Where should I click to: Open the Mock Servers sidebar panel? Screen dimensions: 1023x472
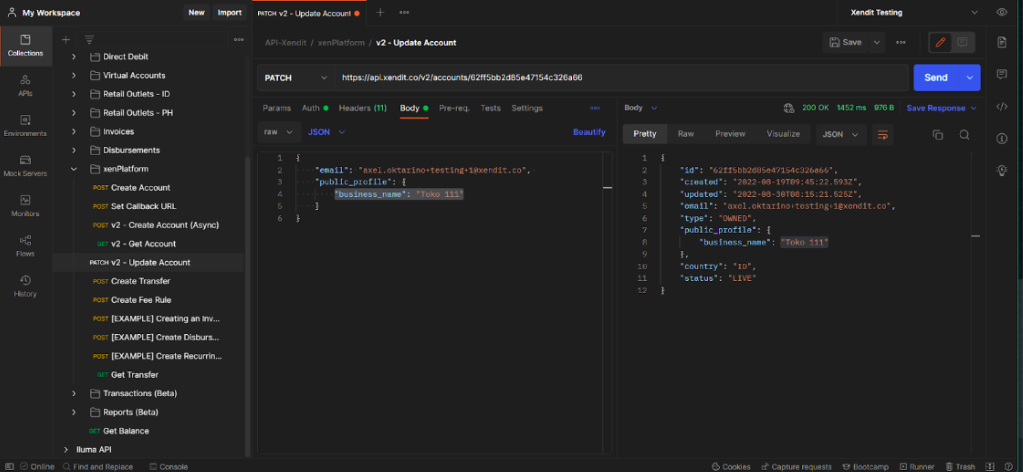click(25, 166)
